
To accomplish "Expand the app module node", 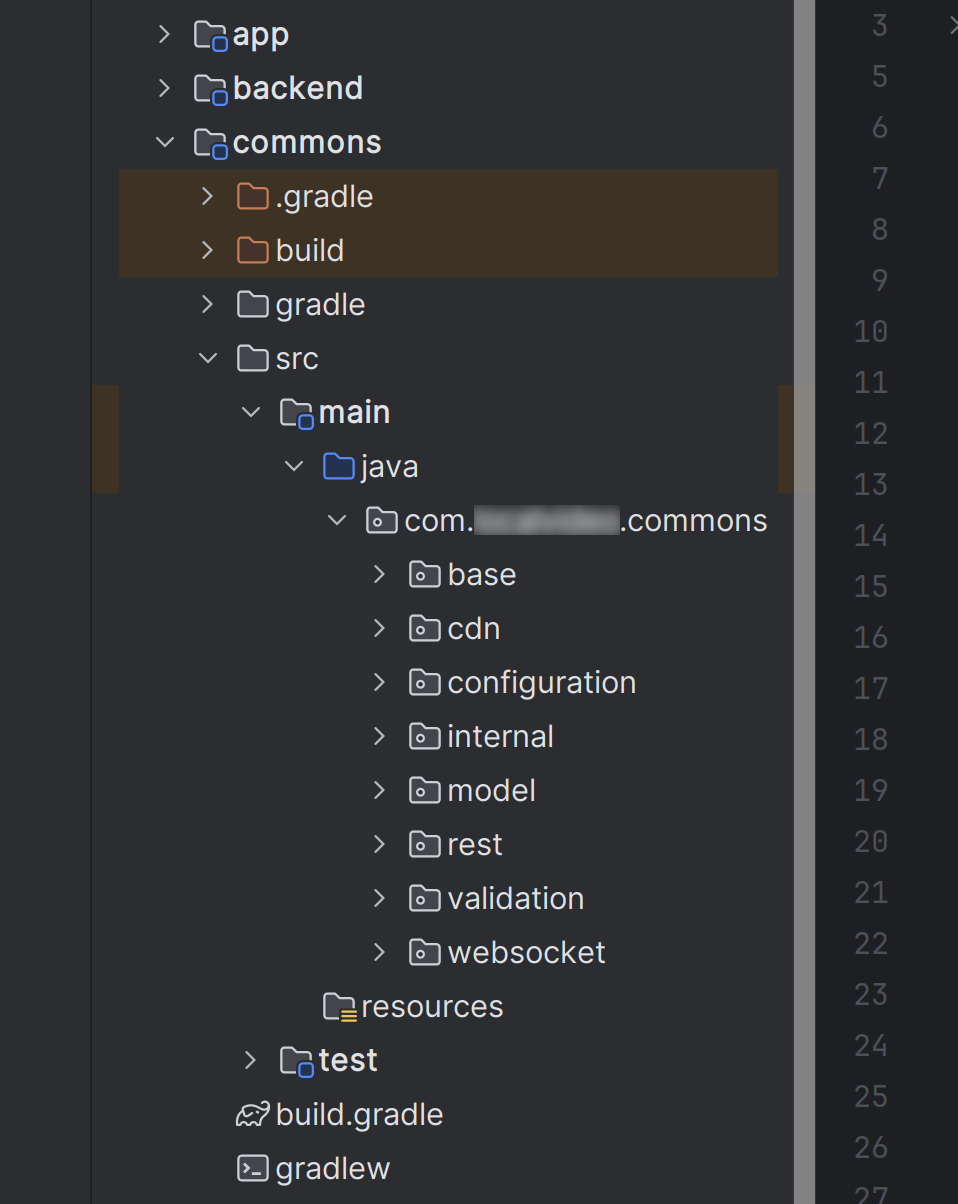I will click(x=165, y=35).
